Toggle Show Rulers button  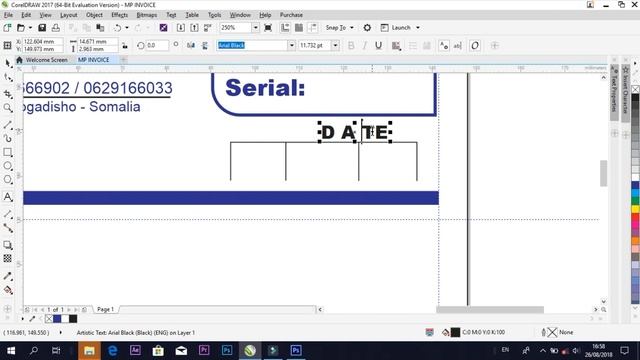click(x=285, y=28)
